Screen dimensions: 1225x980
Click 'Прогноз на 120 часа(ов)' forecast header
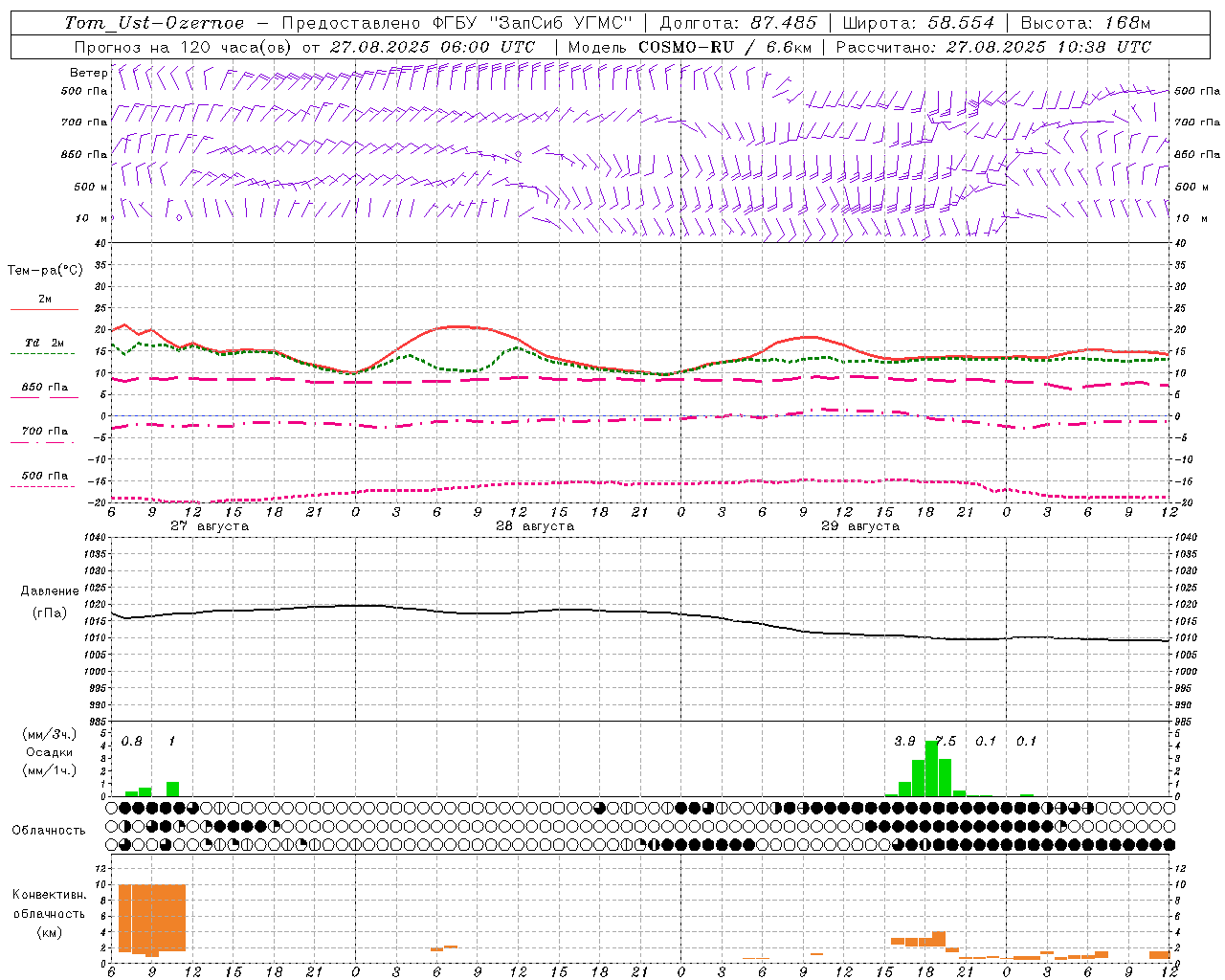tap(182, 47)
